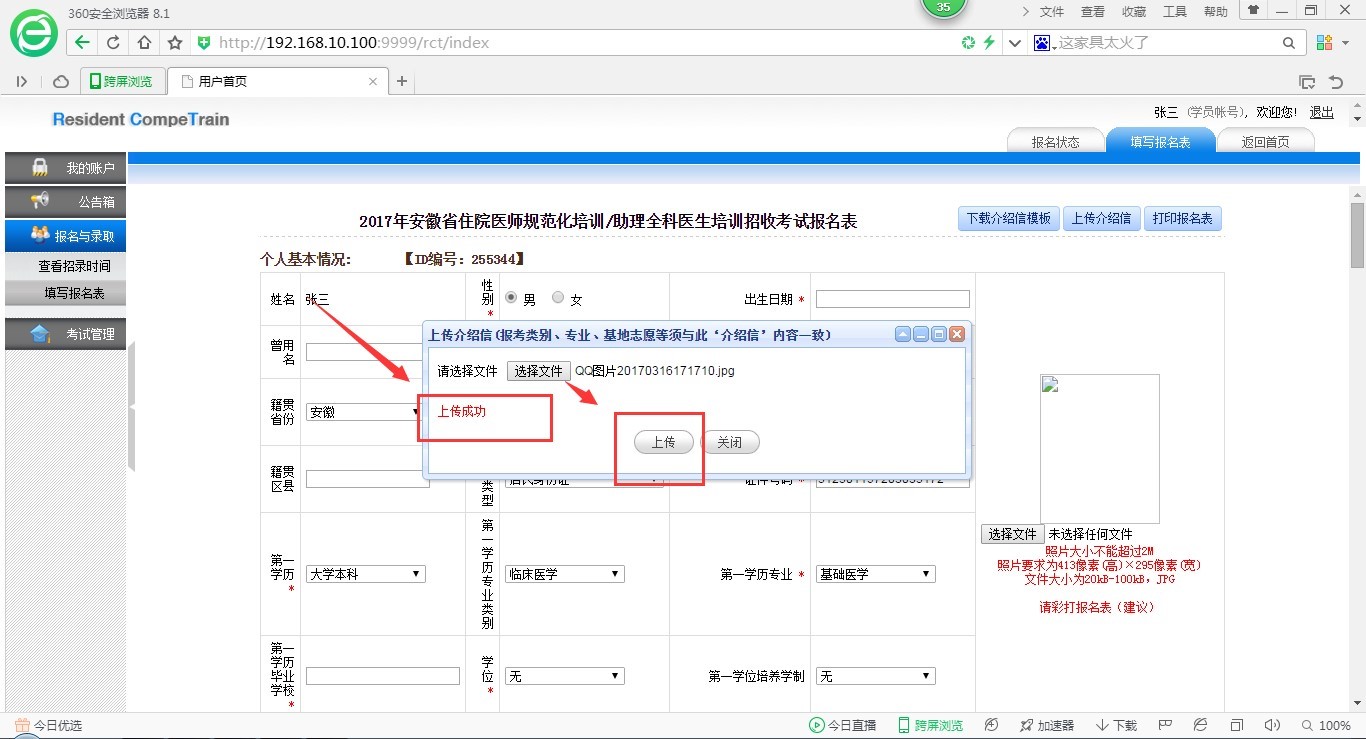Image resolution: width=1366 pixels, height=739 pixels.
Task: Open the 第一学位培养学制 dropdown
Action: (876, 676)
